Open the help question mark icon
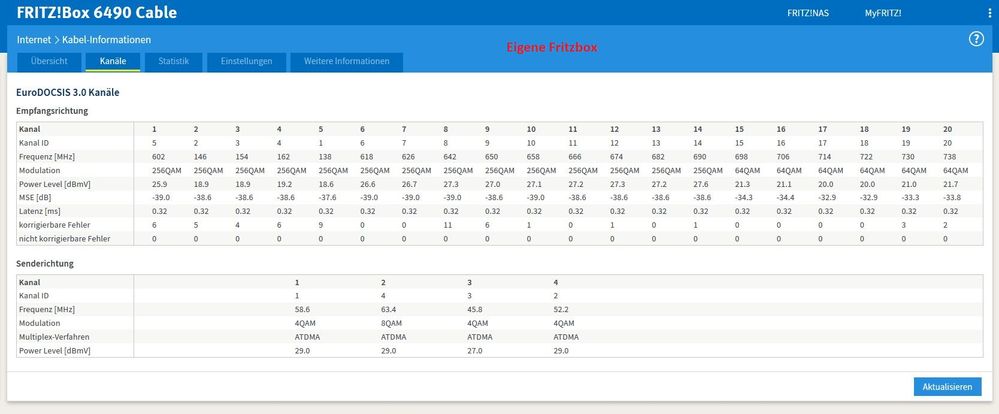 (976, 39)
